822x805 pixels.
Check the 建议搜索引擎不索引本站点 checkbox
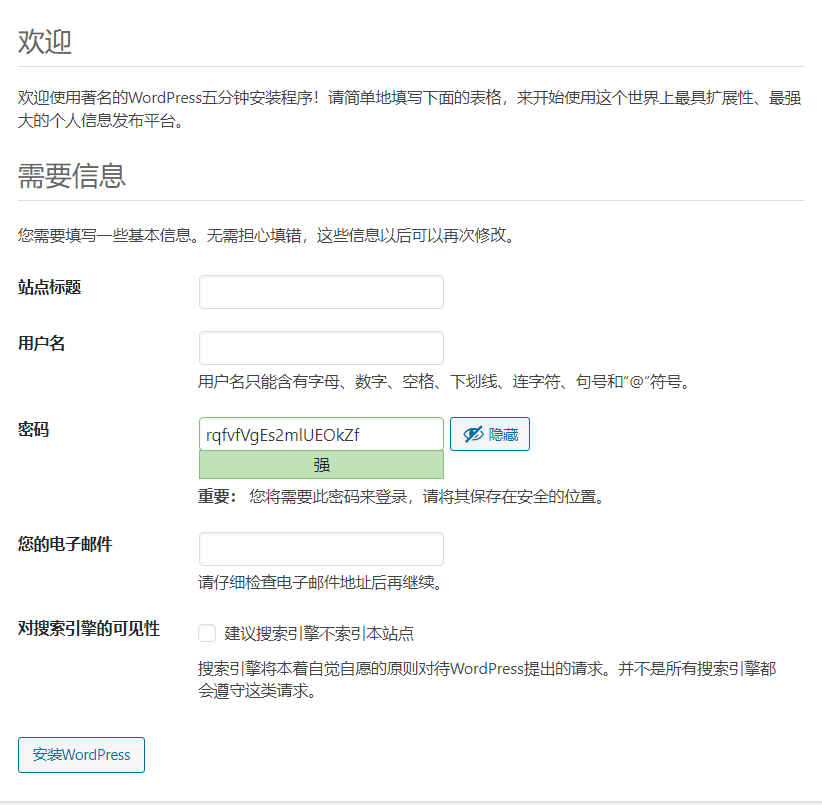click(207, 633)
